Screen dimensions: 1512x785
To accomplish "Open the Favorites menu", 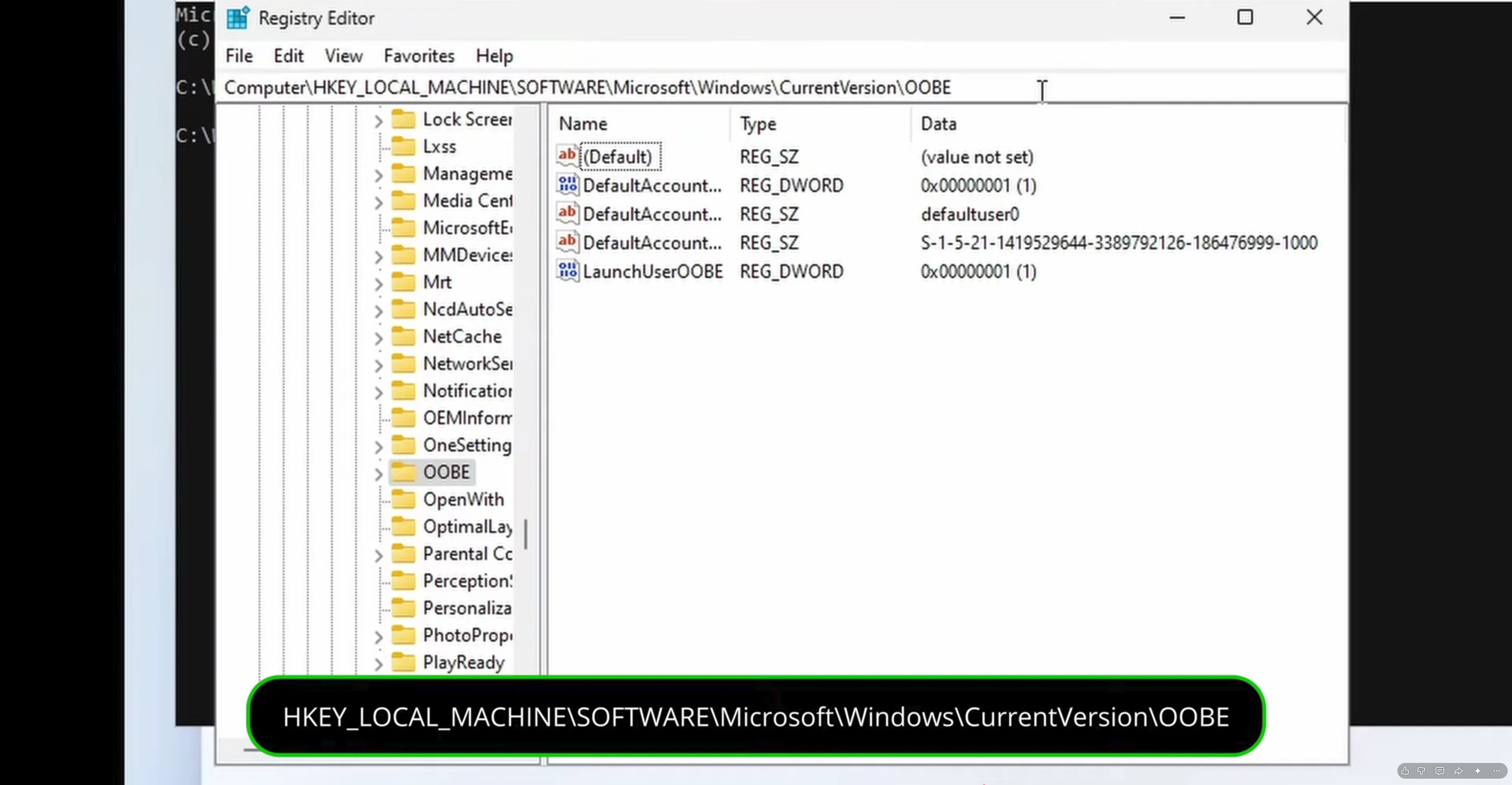I will point(419,56).
